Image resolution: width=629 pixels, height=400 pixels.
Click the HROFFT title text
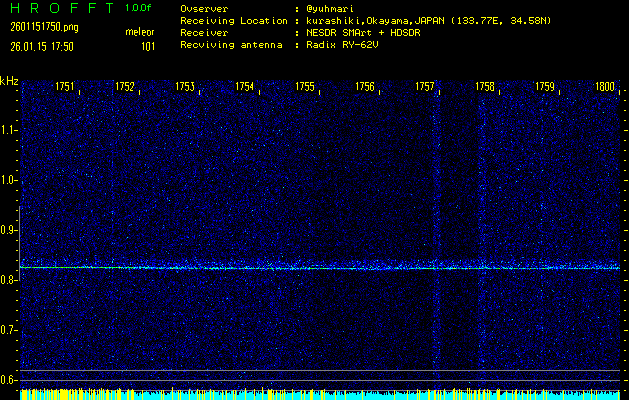pos(63,8)
